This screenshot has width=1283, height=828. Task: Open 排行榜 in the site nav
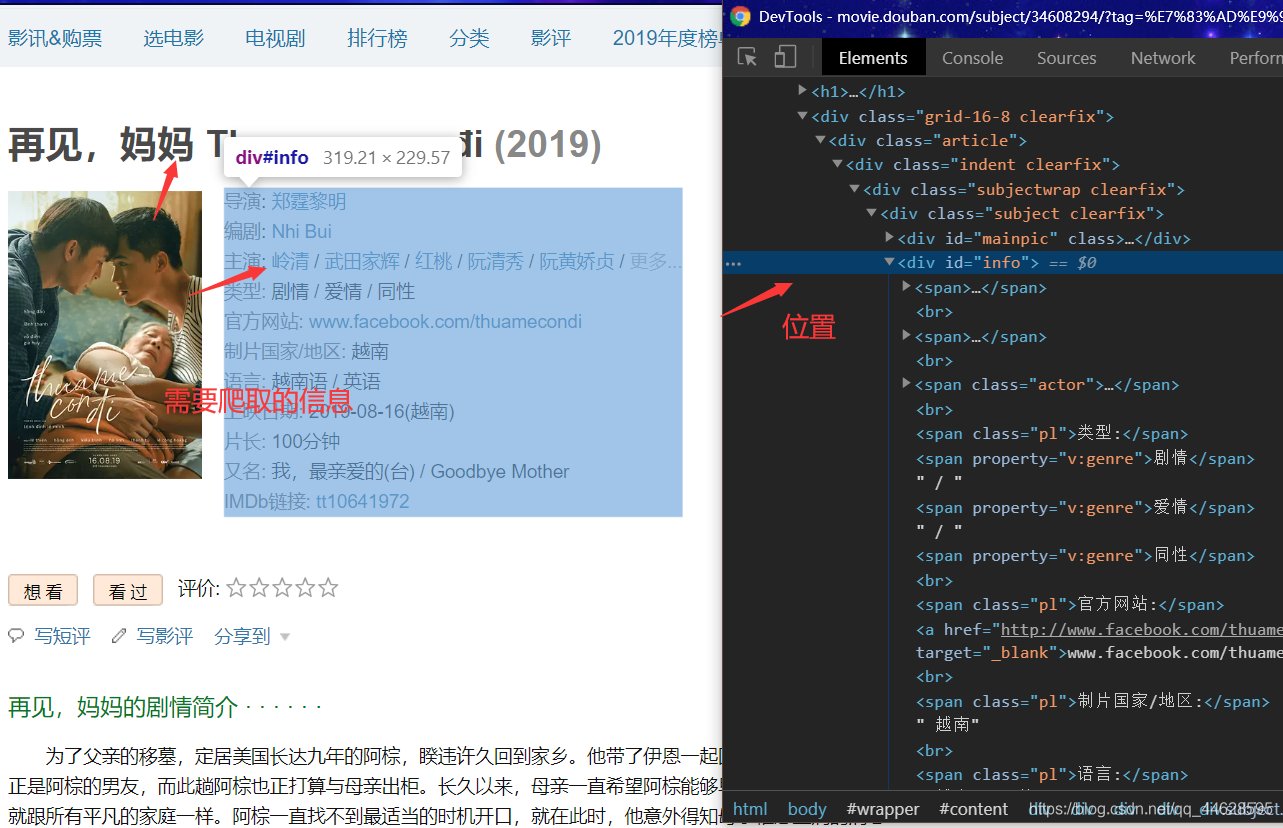pyautogui.click(x=377, y=39)
